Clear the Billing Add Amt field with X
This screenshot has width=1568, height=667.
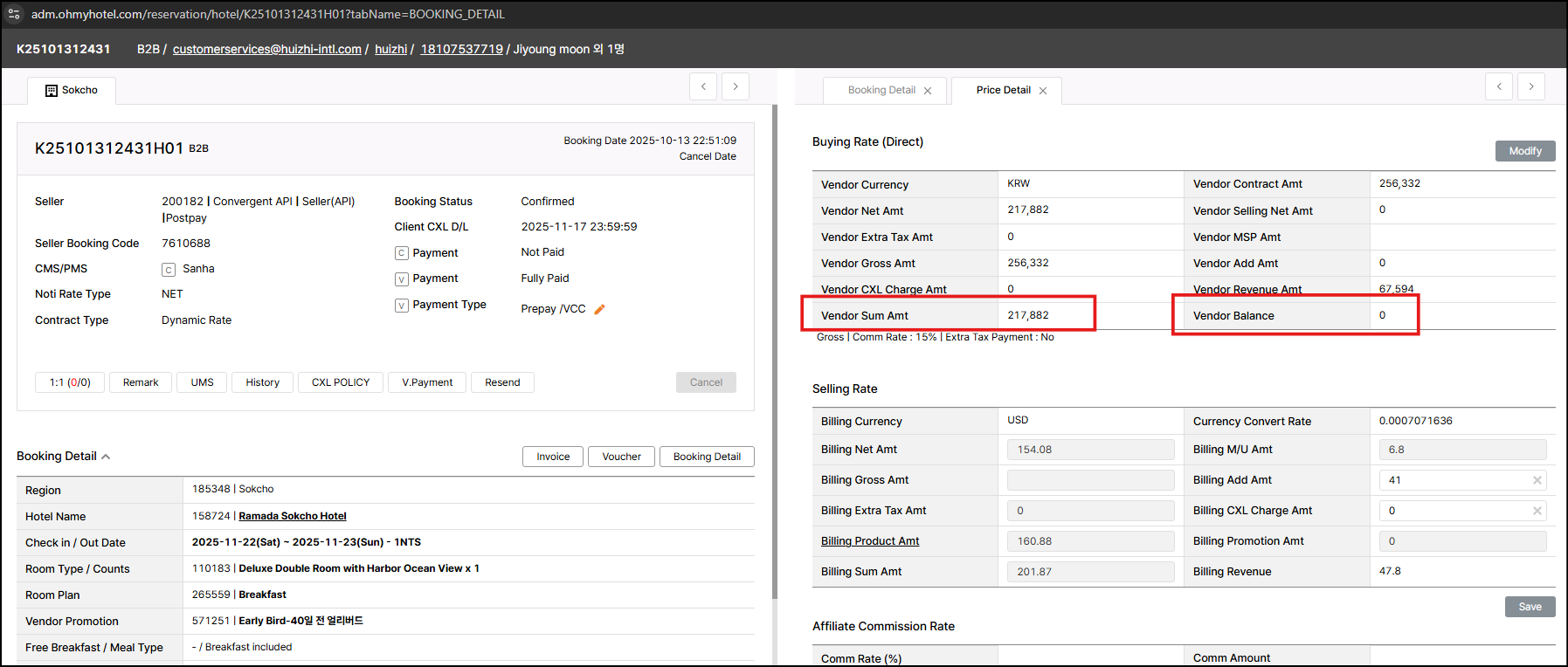[x=1537, y=480]
